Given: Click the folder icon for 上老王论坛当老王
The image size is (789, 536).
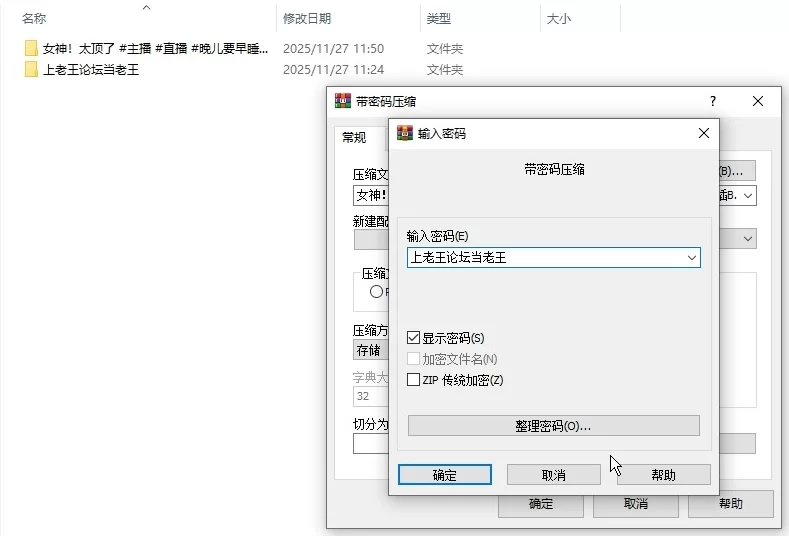Looking at the screenshot, I should (x=31, y=70).
